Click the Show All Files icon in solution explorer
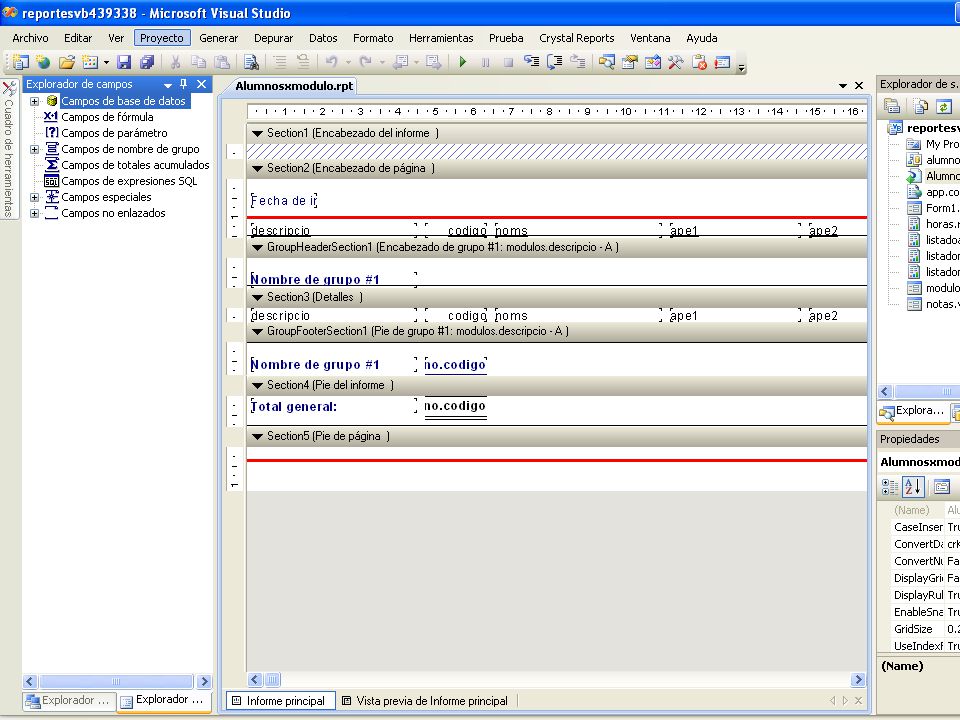 click(921, 107)
